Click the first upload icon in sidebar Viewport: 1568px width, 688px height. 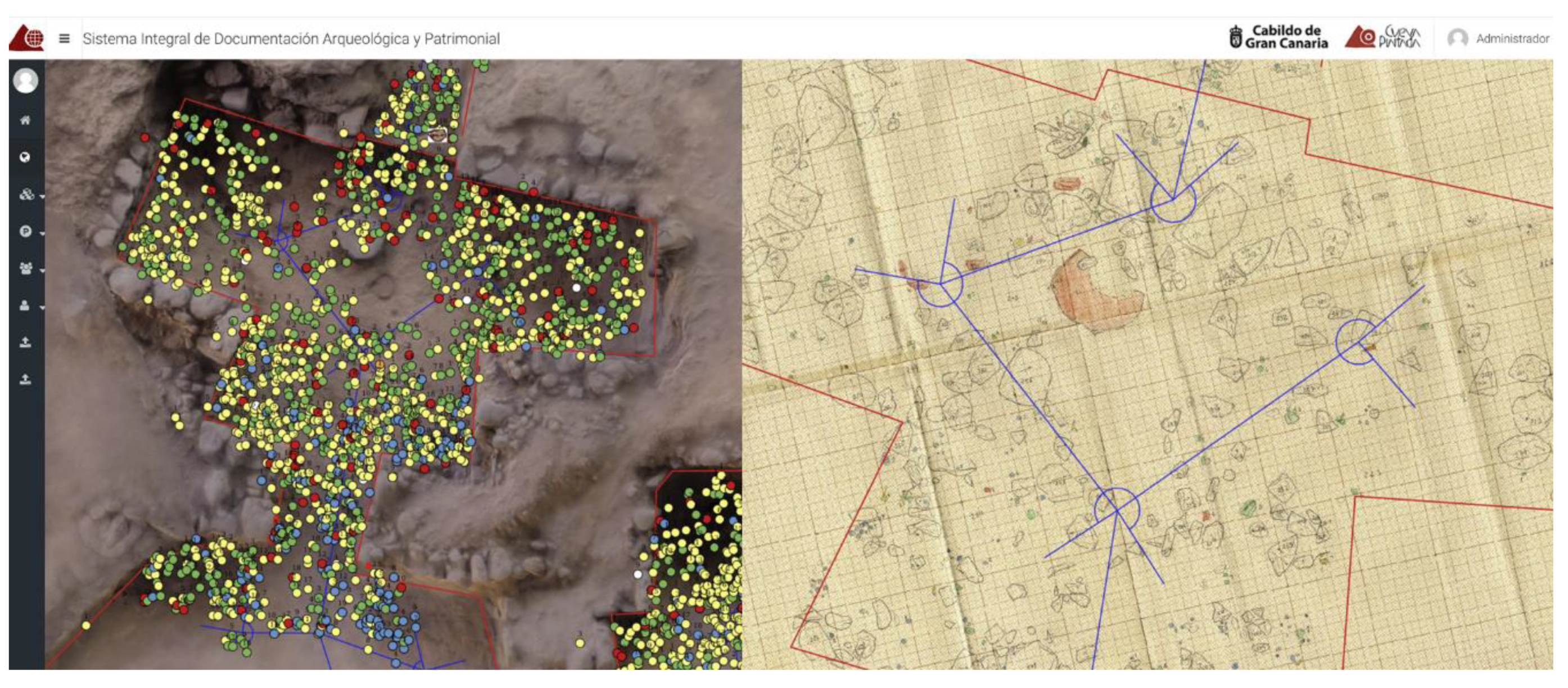[x=25, y=342]
